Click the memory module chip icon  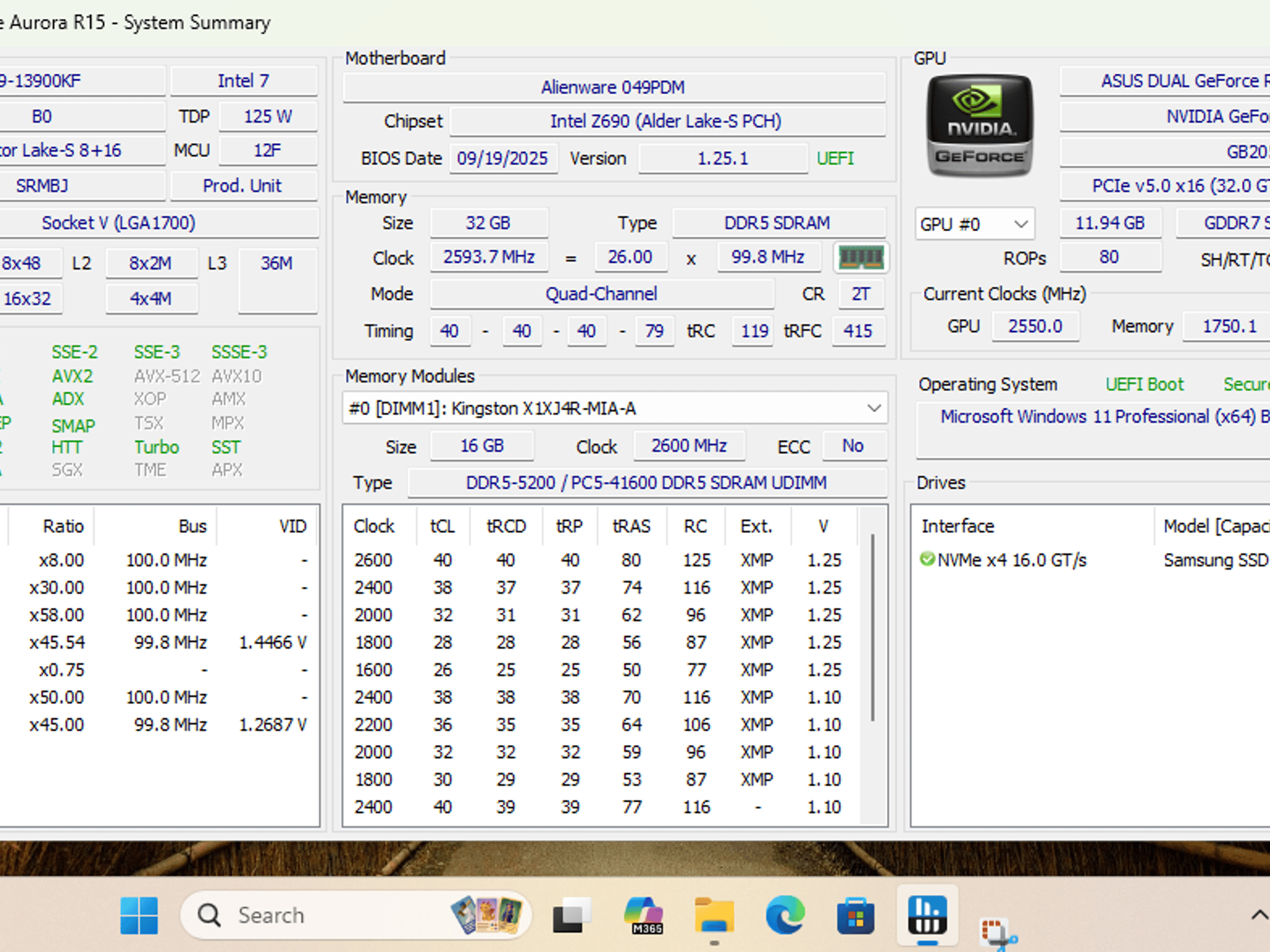coord(861,257)
